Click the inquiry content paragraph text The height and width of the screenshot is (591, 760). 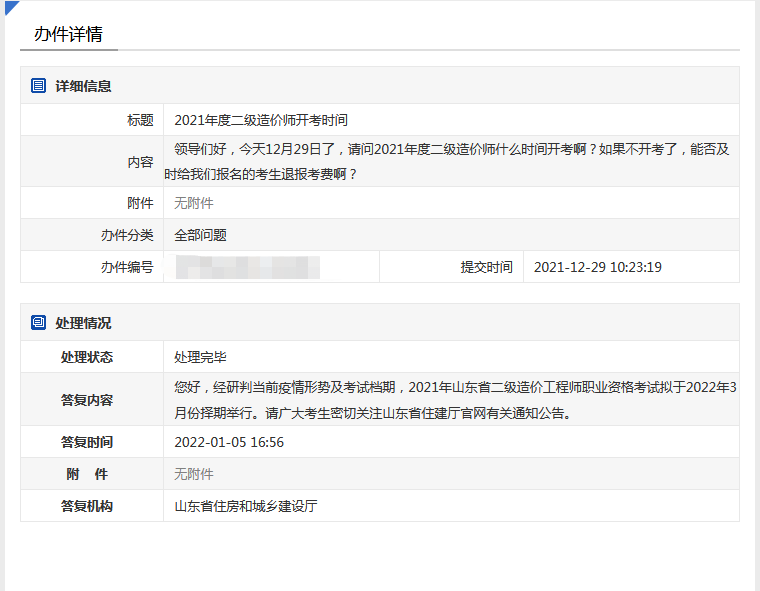(x=450, y=161)
